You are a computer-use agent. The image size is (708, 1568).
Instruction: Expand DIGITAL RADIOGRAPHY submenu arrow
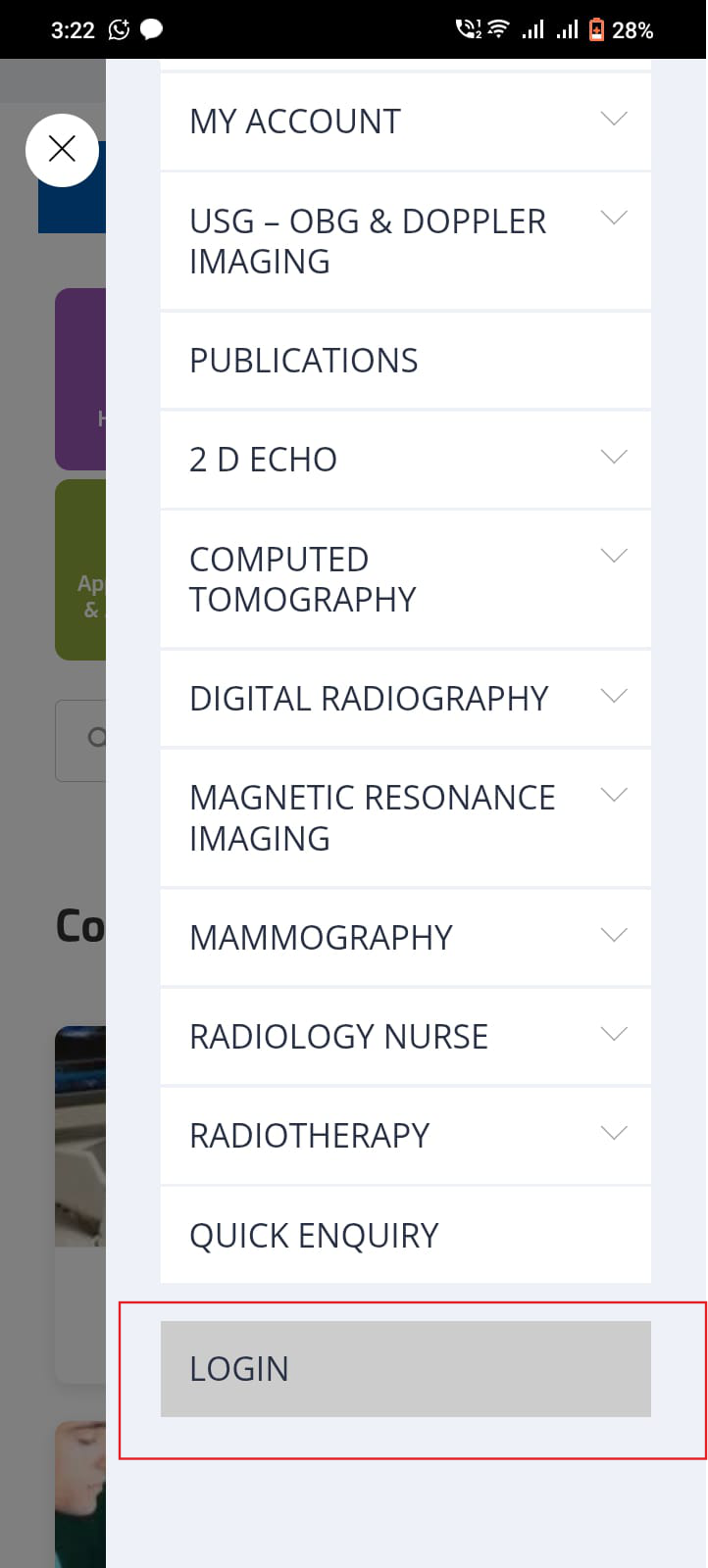point(614,696)
